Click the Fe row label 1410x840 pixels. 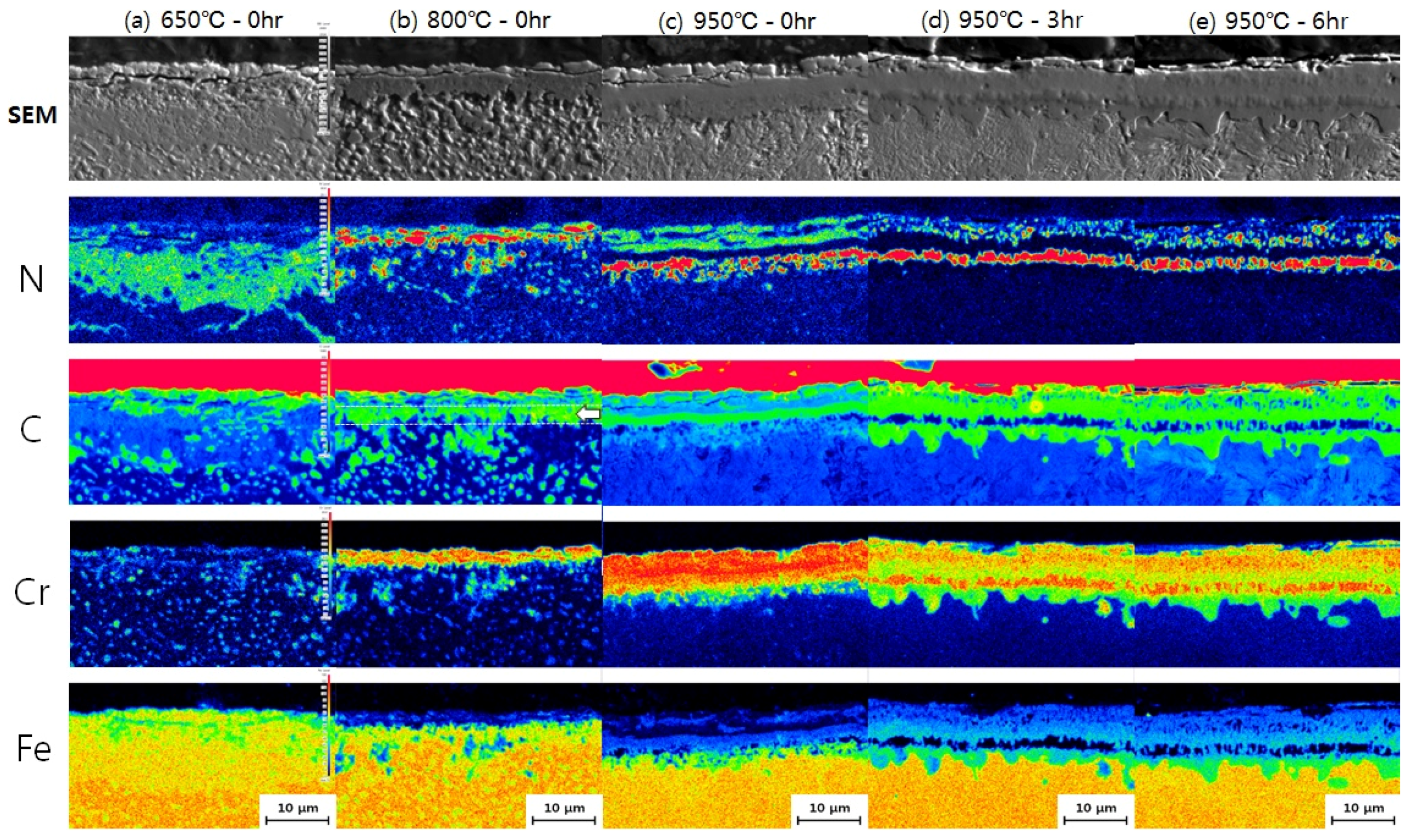[33, 749]
